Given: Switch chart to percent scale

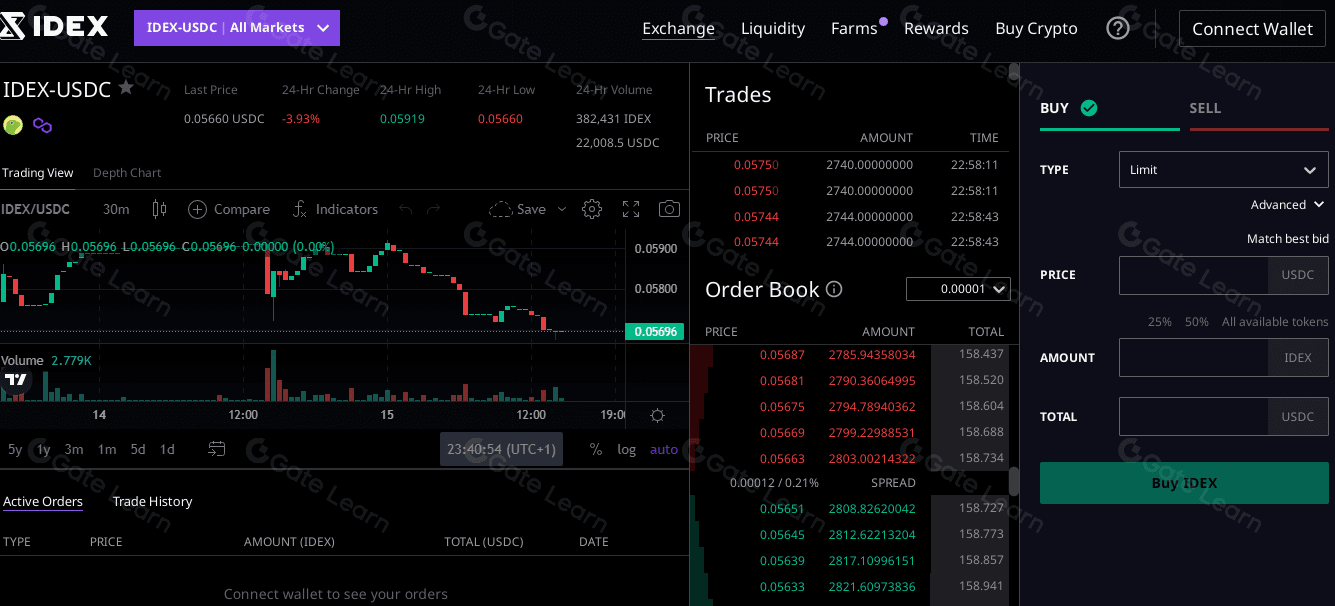Looking at the screenshot, I should pyautogui.click(x=595, y=449).
